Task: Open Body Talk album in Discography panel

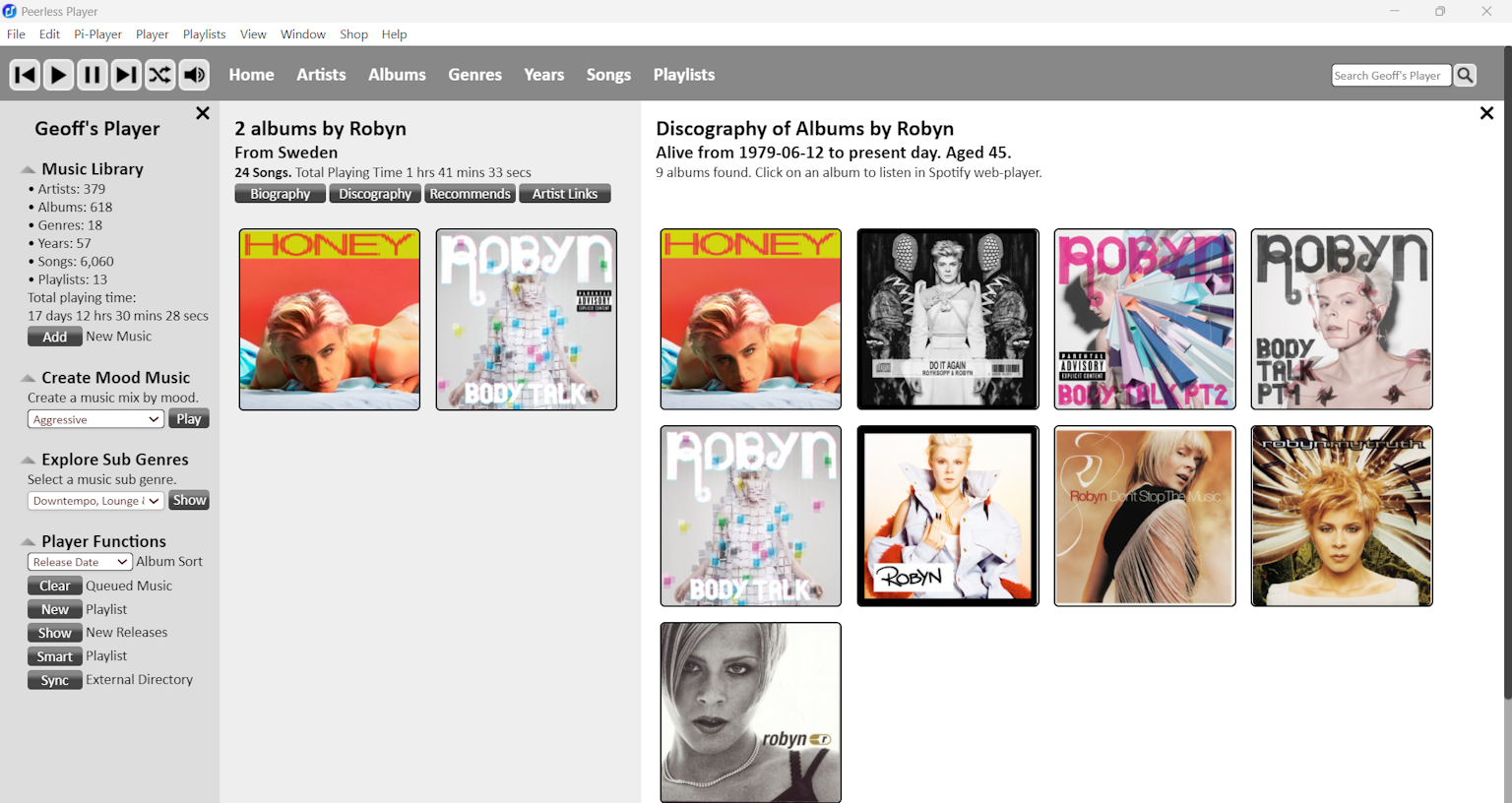Action: 751,517
